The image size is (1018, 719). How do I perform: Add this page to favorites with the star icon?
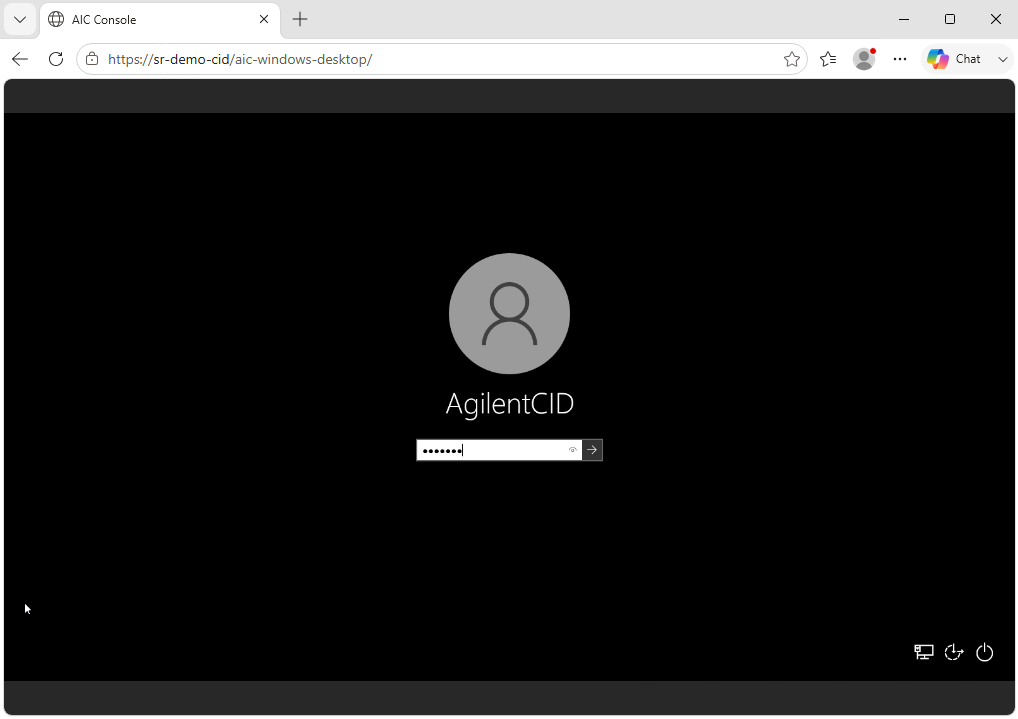[x=791, y=59]
